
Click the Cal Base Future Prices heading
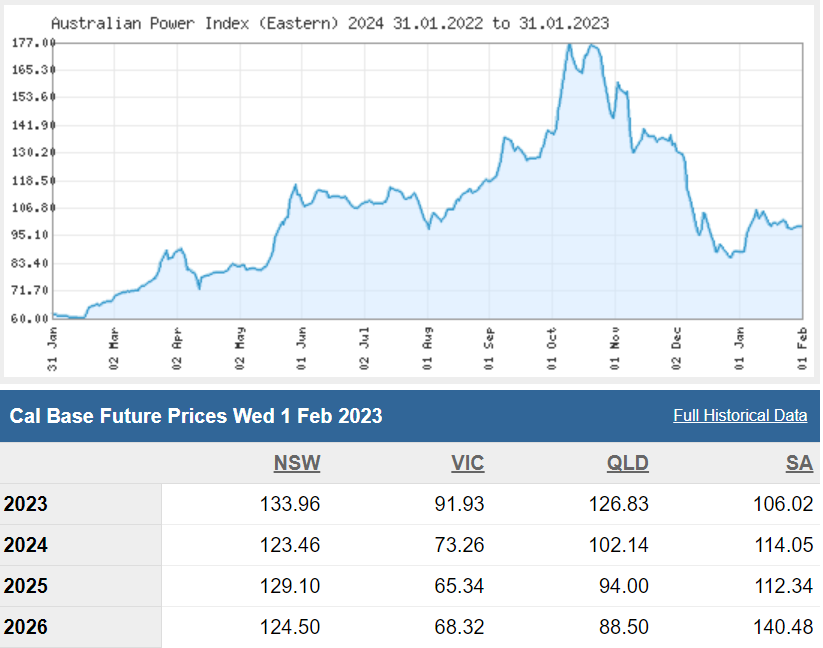196,416
